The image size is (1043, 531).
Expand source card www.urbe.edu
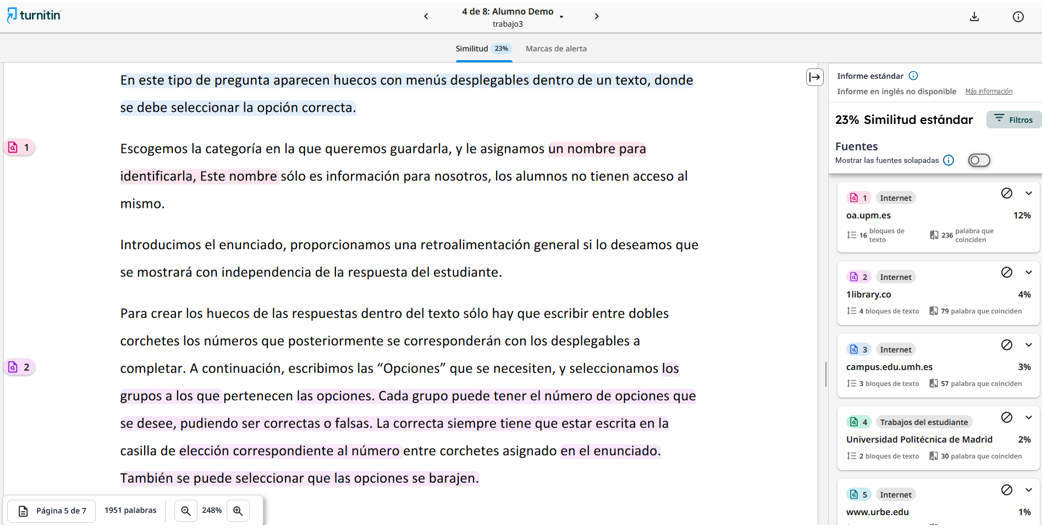(1028, 490)
